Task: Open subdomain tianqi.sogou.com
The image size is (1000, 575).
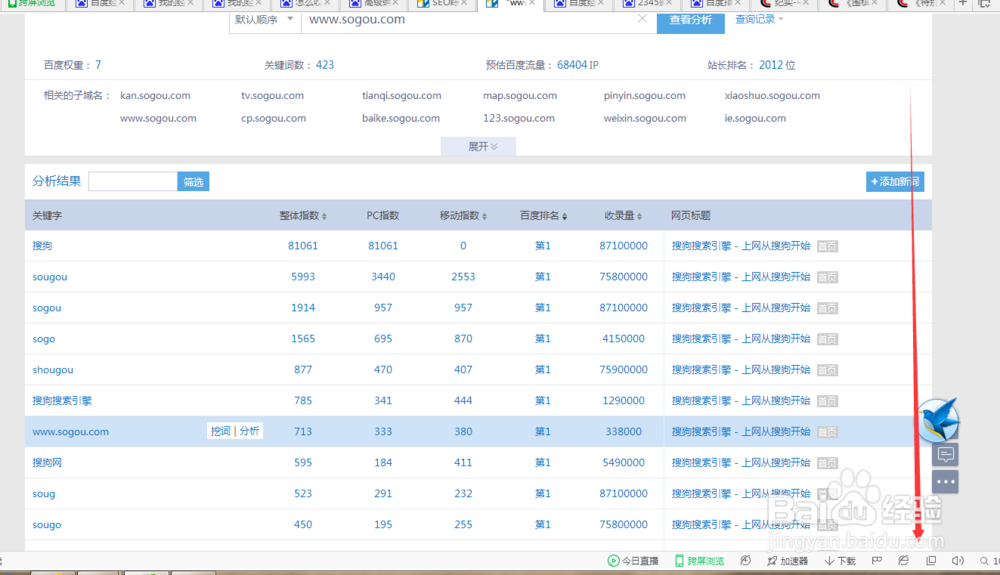Action: (402, 96)
